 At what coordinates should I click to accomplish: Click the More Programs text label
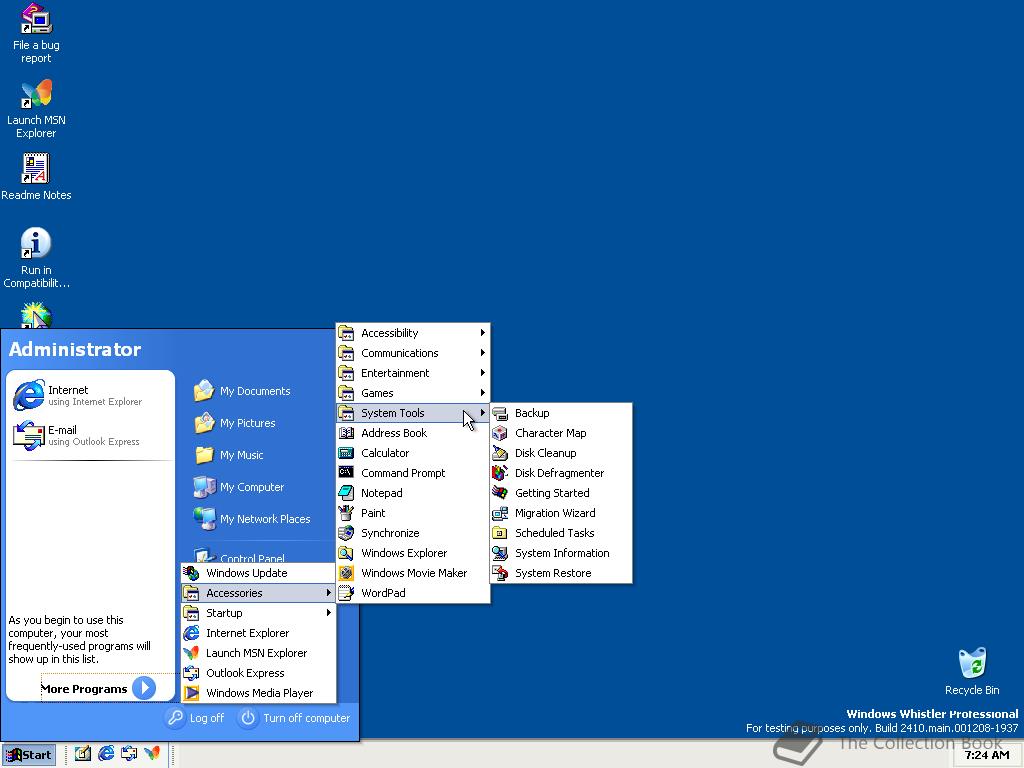84,689
